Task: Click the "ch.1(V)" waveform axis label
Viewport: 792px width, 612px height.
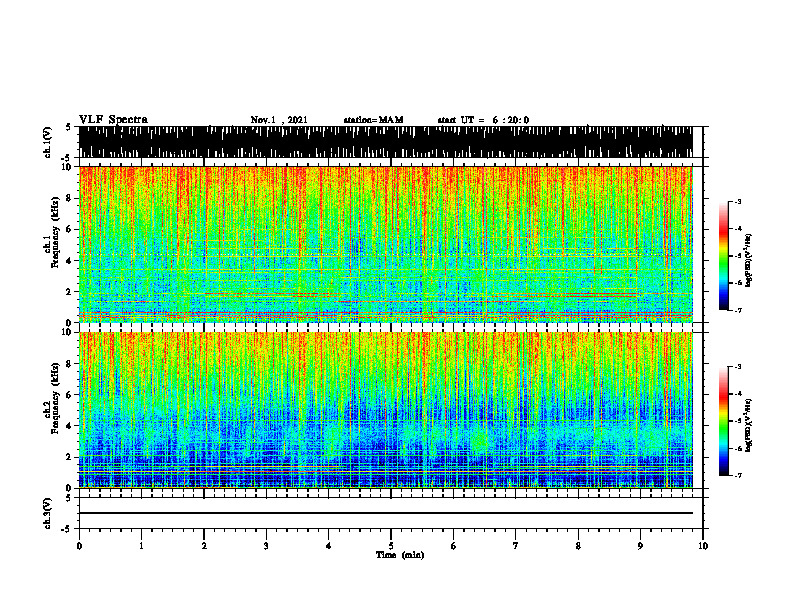Action: [x=47, y=142]
